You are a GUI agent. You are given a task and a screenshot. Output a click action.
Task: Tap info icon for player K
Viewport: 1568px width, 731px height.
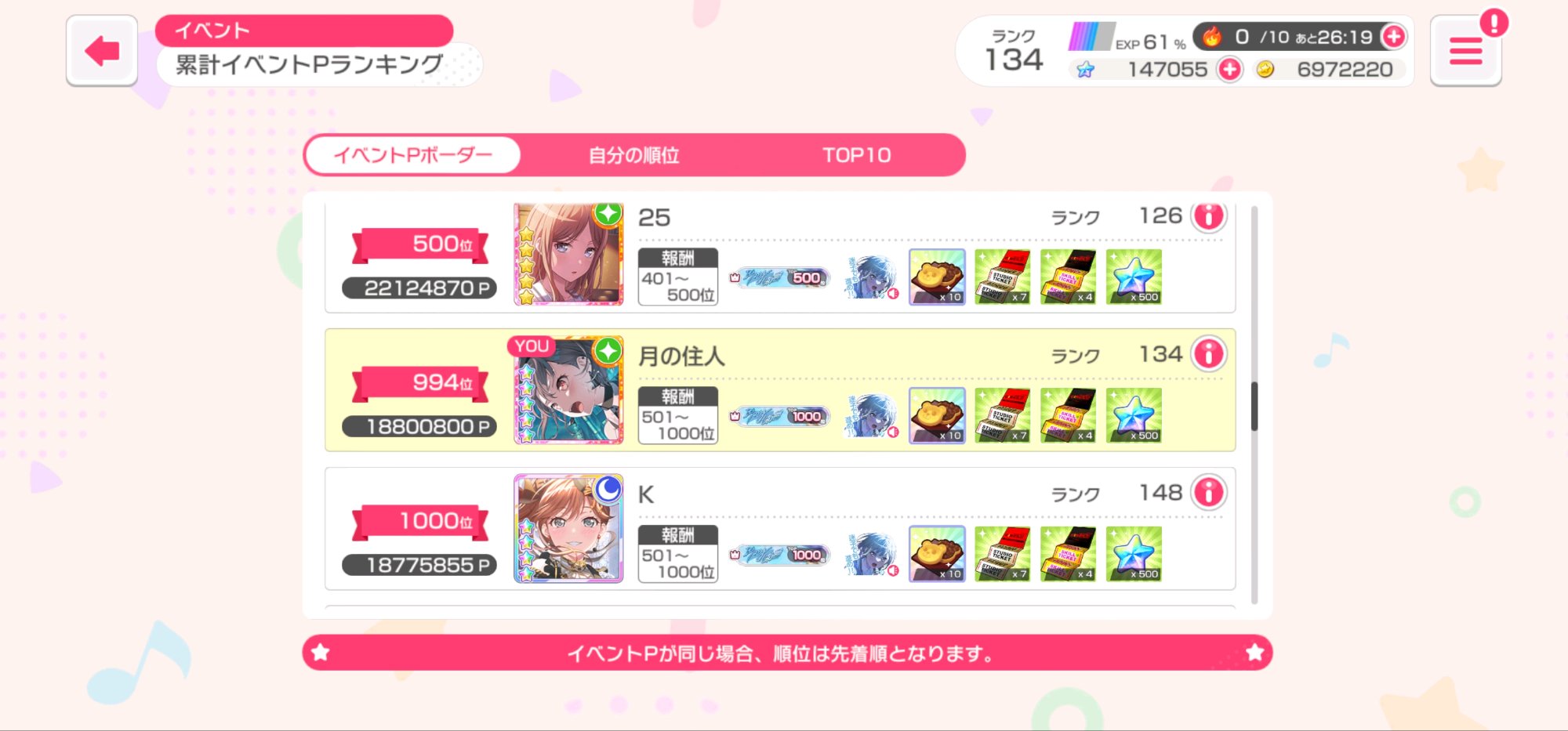pyautogui.click(x=1209, y=493)
